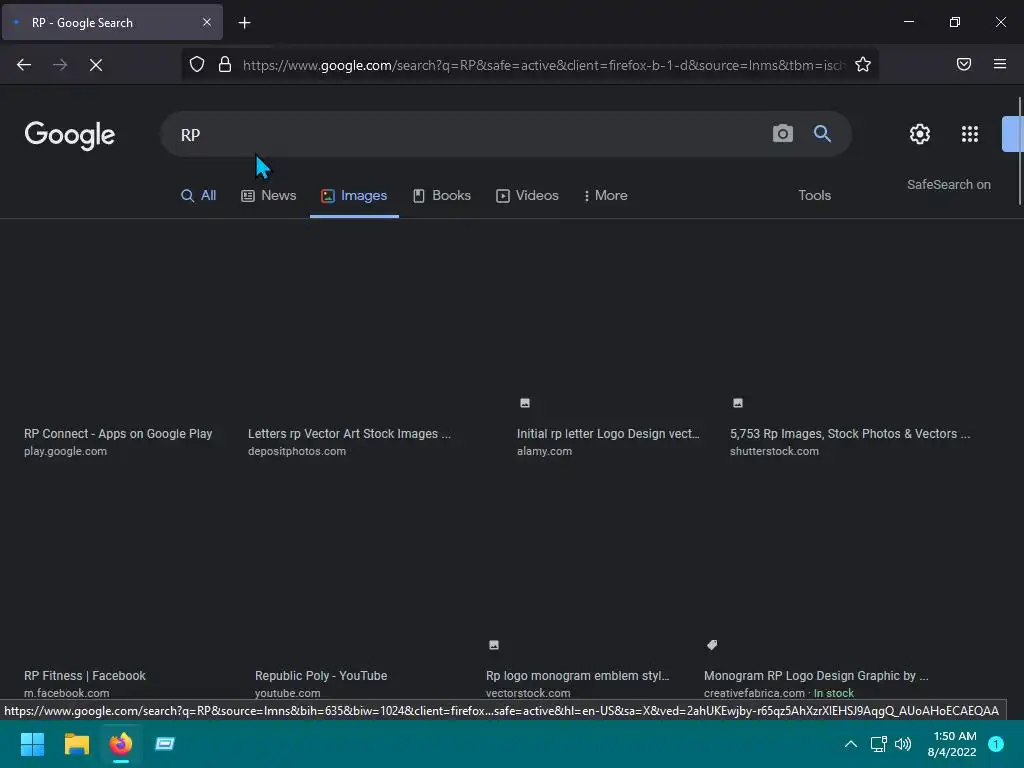The height and width of the screenshot is (768, 1024).
Task: Open the Tools filter options
Action: click(814, 195)
